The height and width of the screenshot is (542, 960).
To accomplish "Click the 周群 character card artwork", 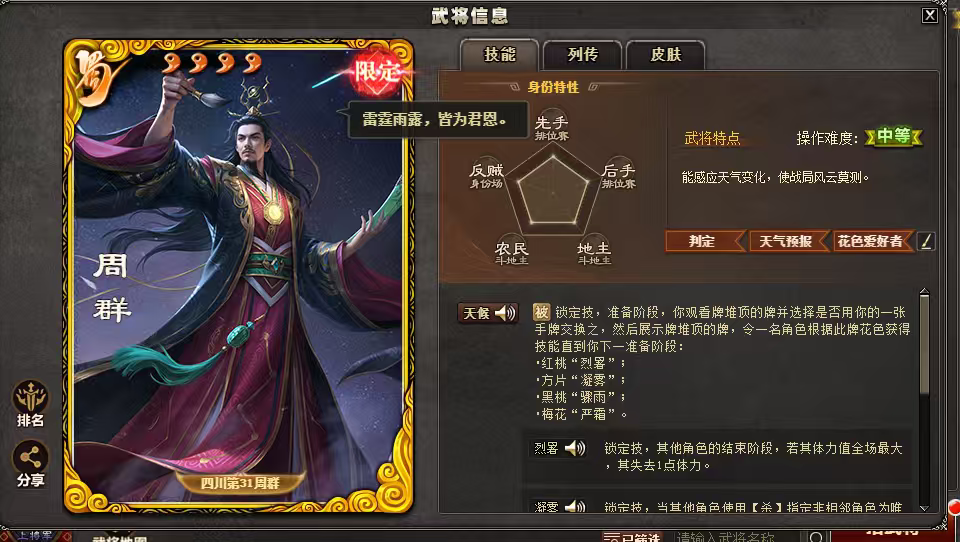I will pyautogui.click(x=239, y=276).
